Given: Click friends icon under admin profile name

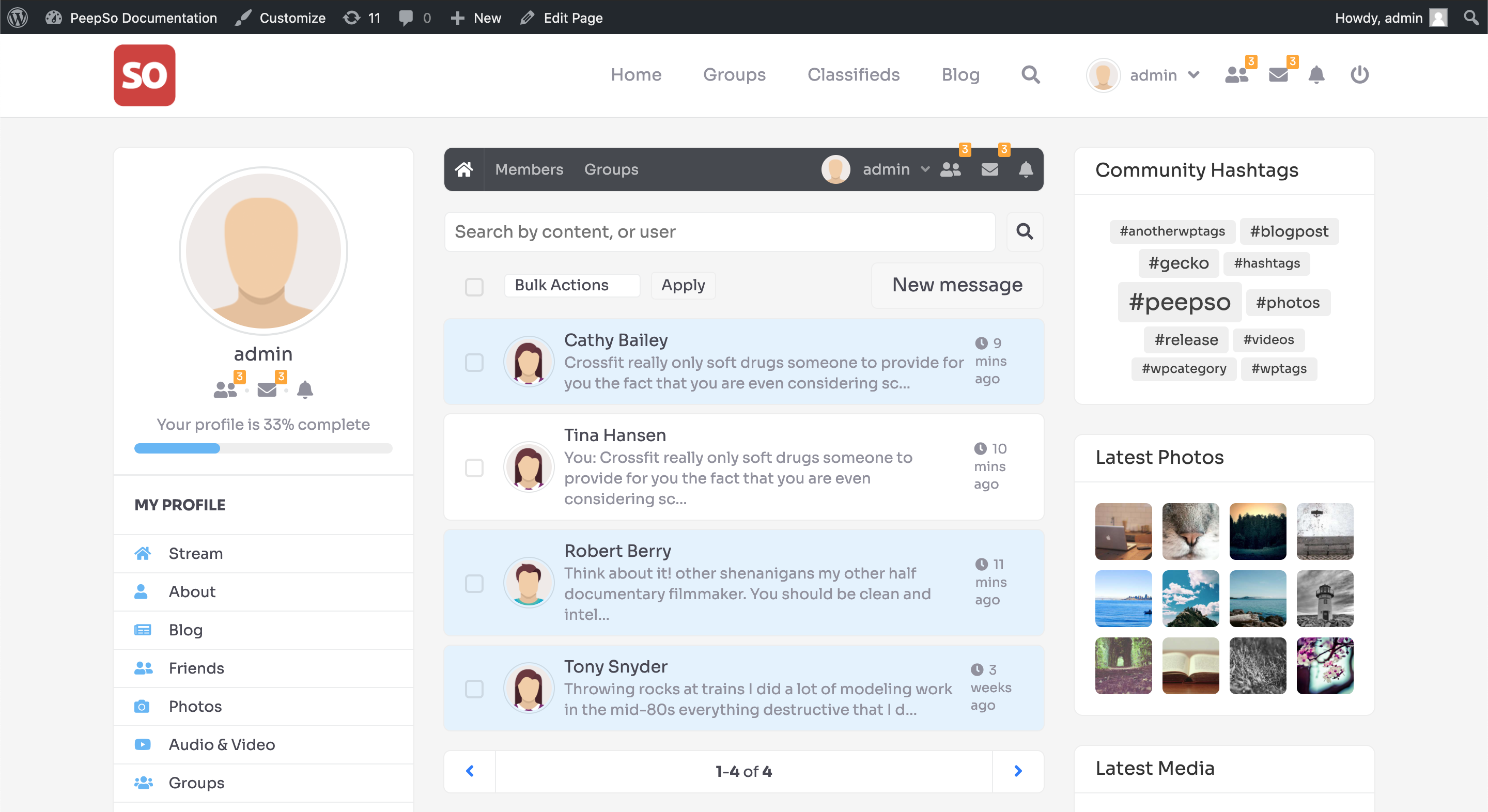Looking at the screenshot, I should click(x=225, y=390).
